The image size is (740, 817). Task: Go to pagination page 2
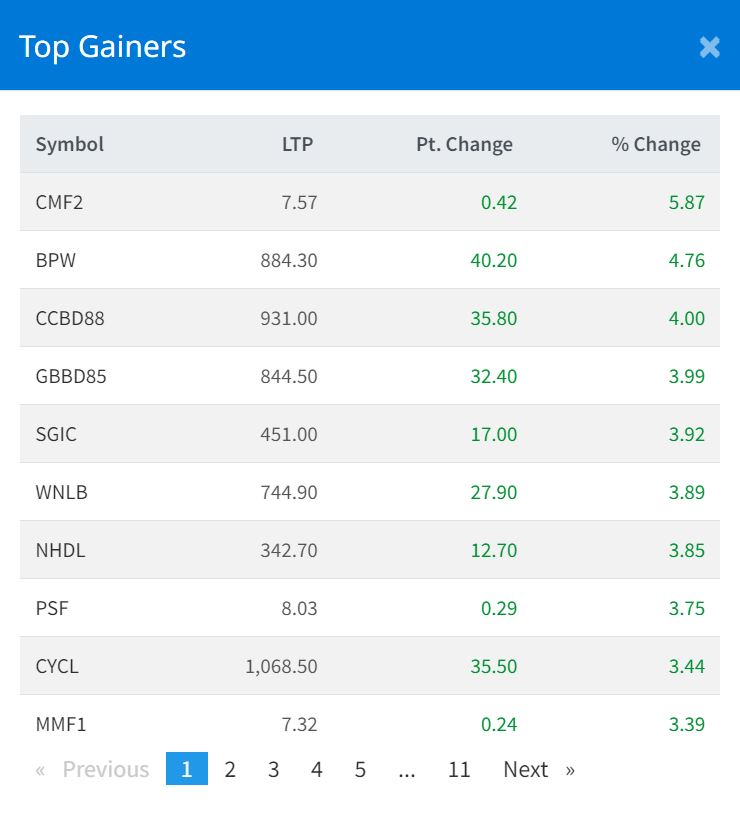click(230, 769)
